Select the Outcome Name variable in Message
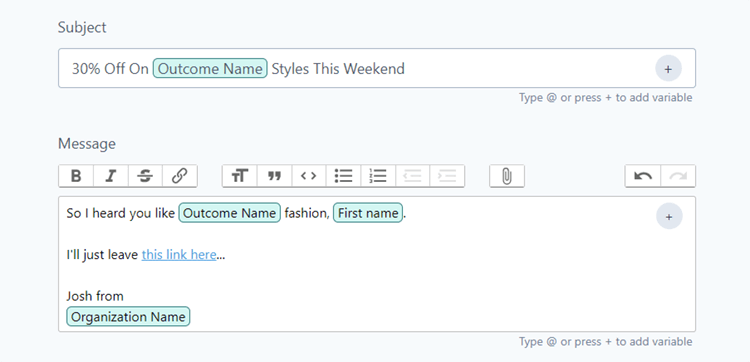Screen dimensions: 750x362 (230, 213)
